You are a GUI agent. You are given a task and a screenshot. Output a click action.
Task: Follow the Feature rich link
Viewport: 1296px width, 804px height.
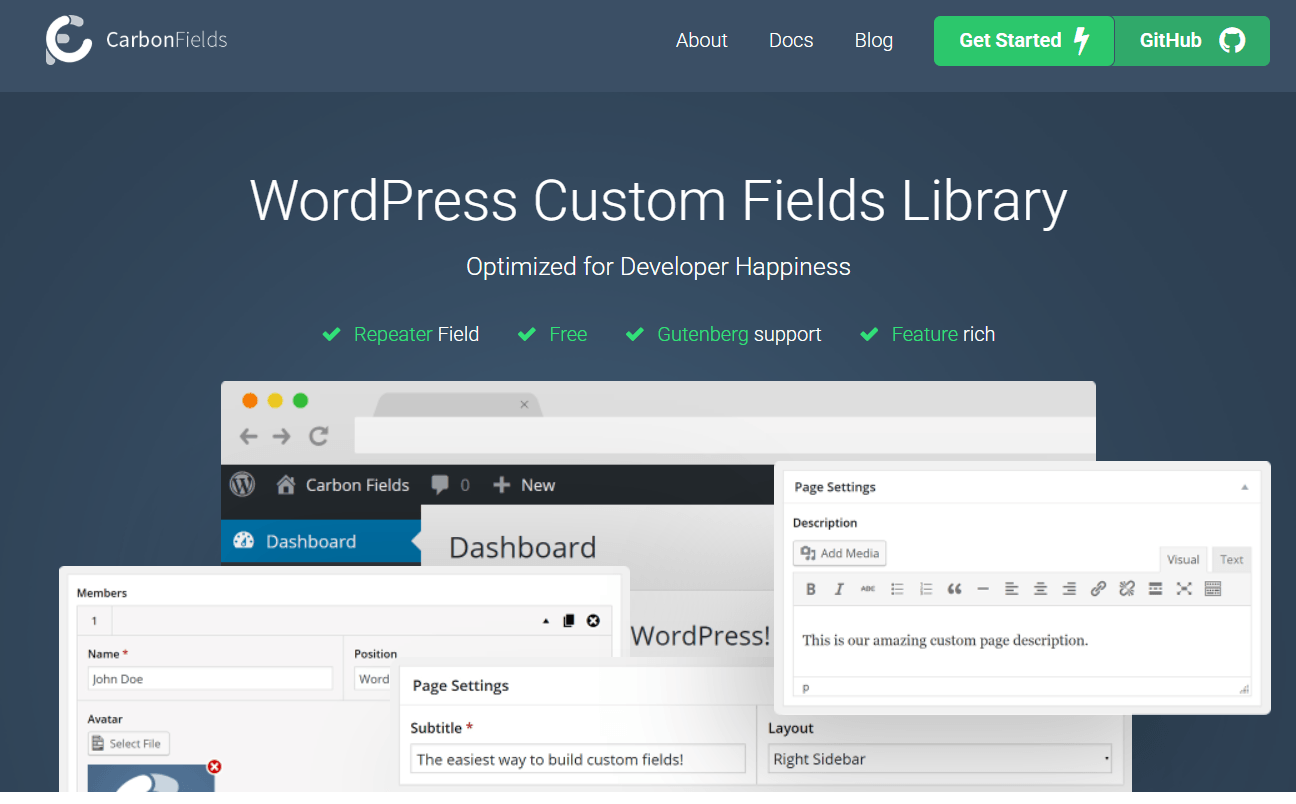click(943, 334)
